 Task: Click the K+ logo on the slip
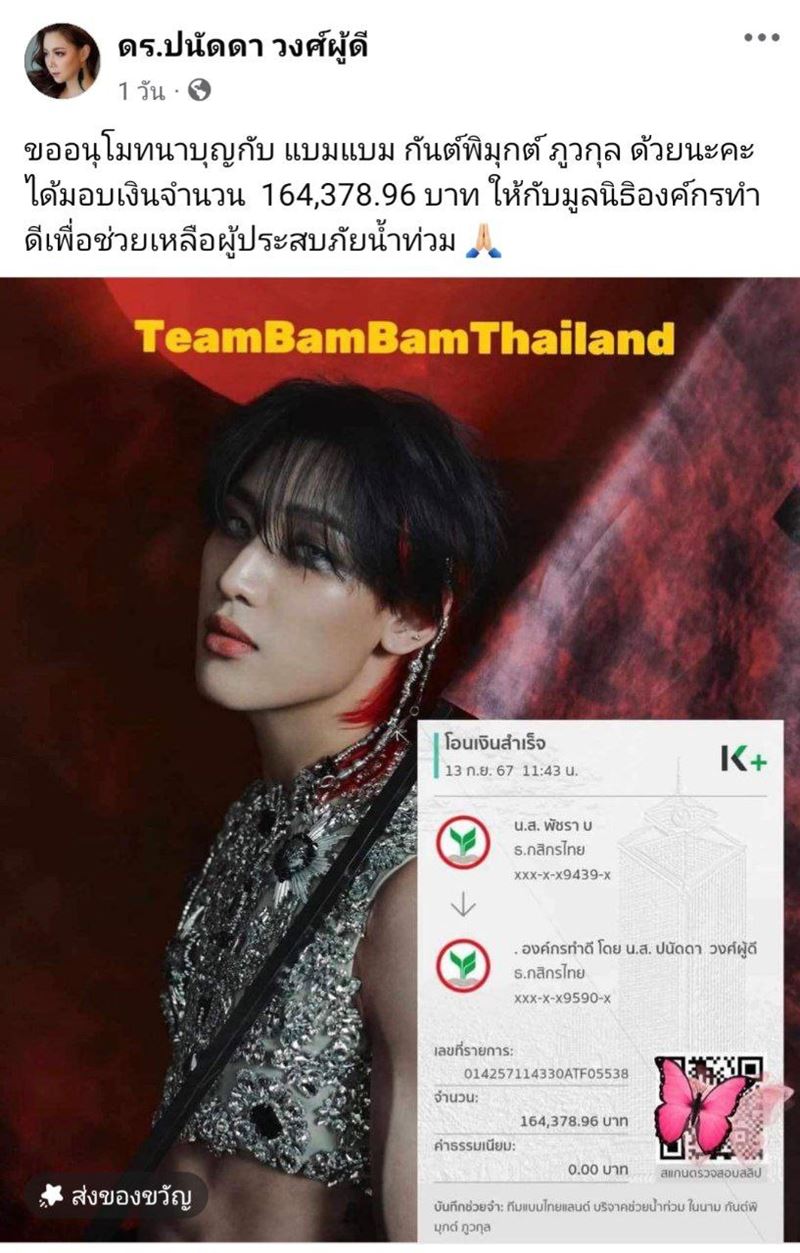point(745,757)
